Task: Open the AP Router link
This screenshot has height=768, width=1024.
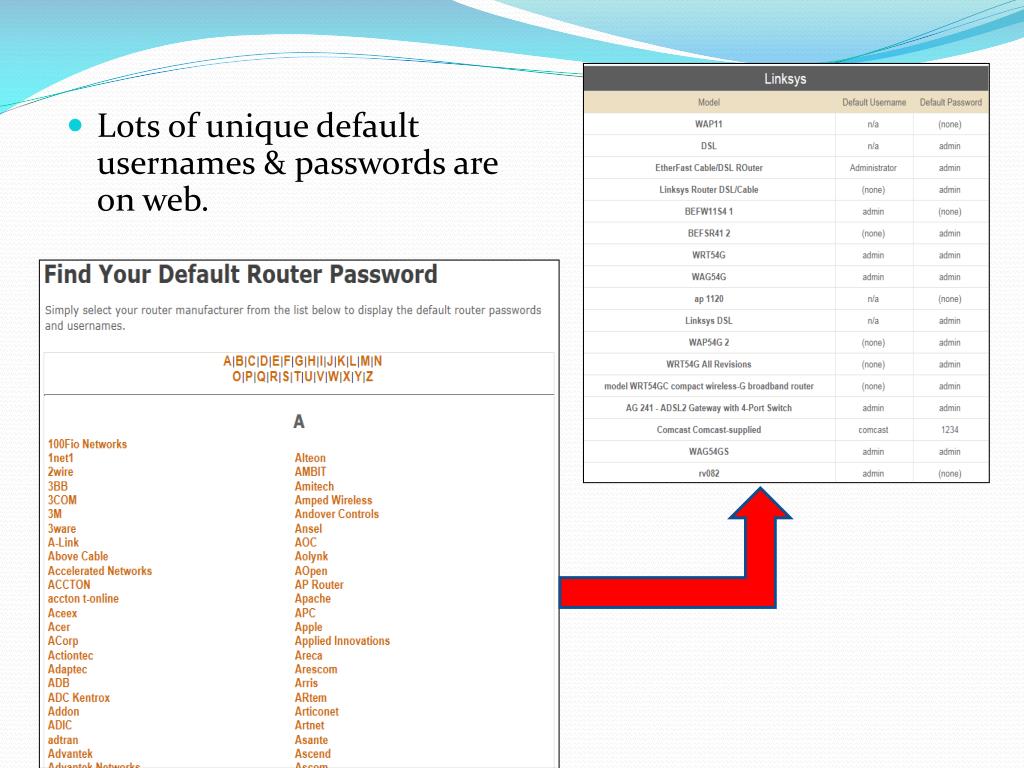Action: 319,585
